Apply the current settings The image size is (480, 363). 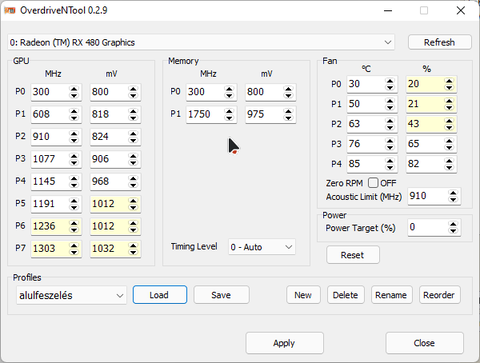284,343
